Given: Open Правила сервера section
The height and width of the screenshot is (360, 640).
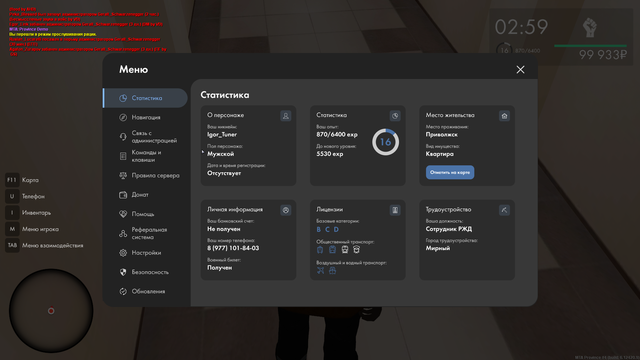Looking at the screenshot, I should (145, 176).
